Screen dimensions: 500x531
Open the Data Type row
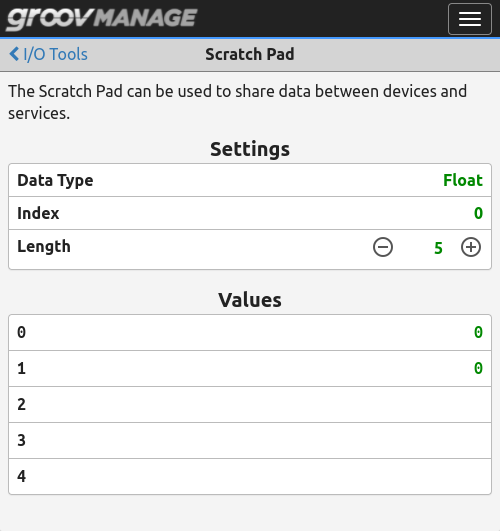[250, 180]
